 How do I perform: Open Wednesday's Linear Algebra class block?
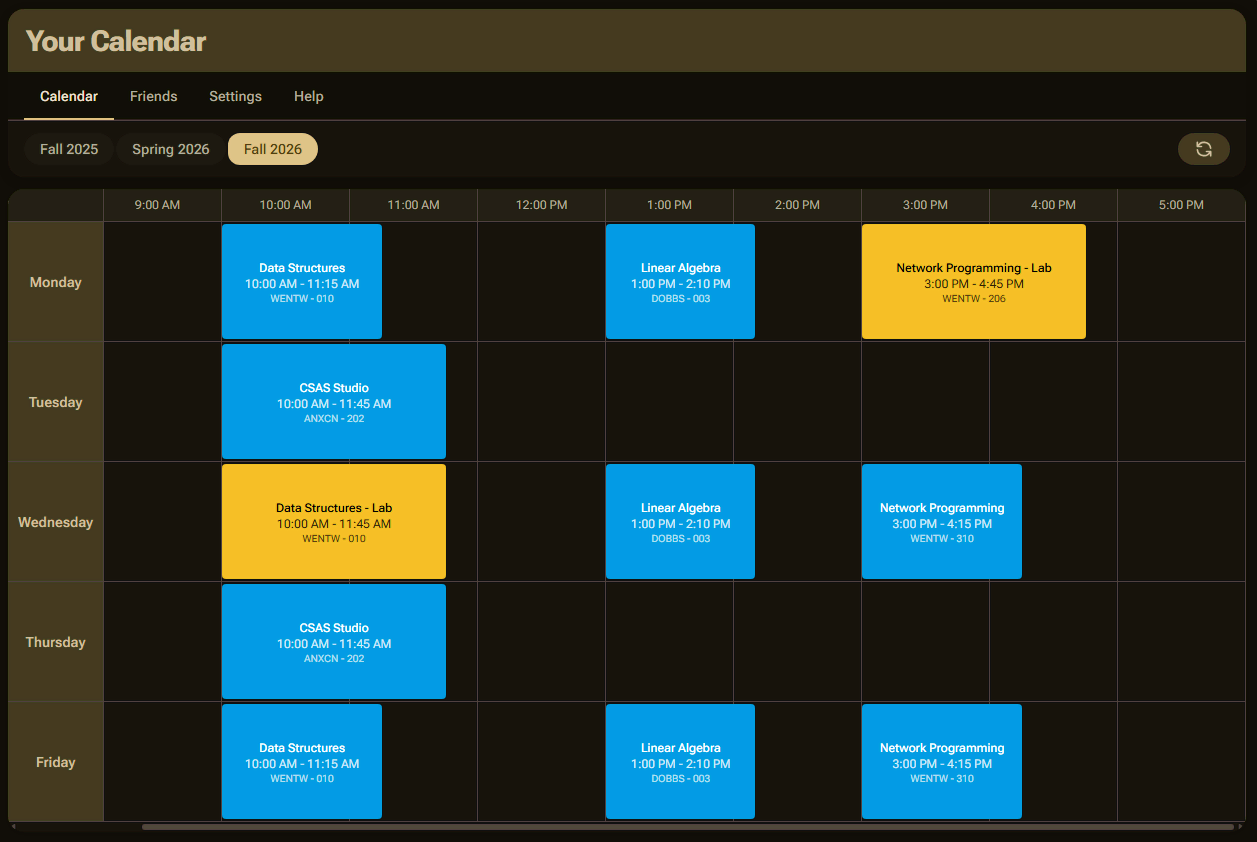680,522
